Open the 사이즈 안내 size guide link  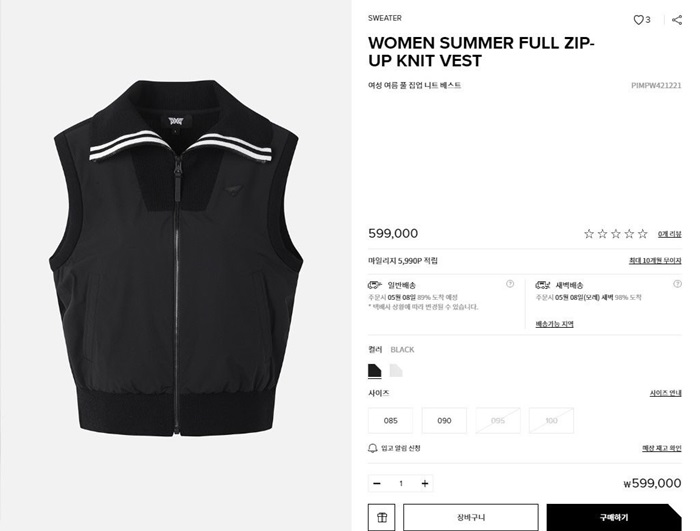(x=665, y=393)
